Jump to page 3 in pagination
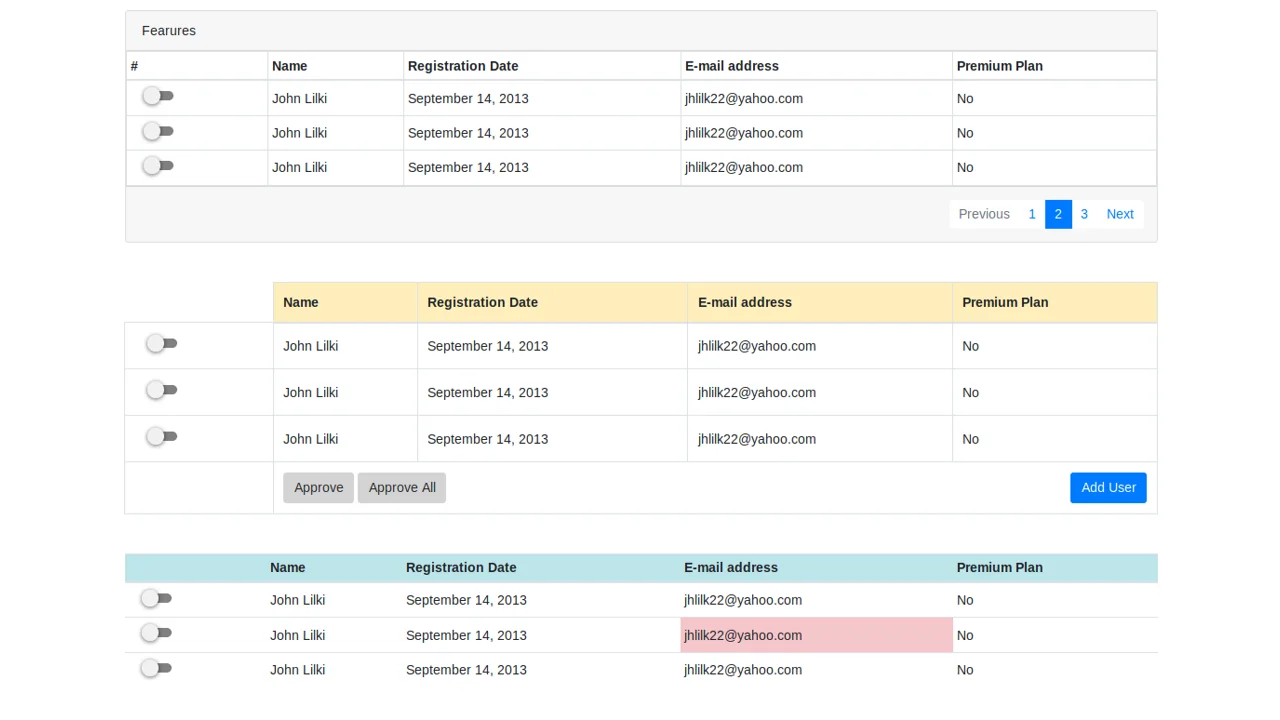 (x=1084, y=214)
